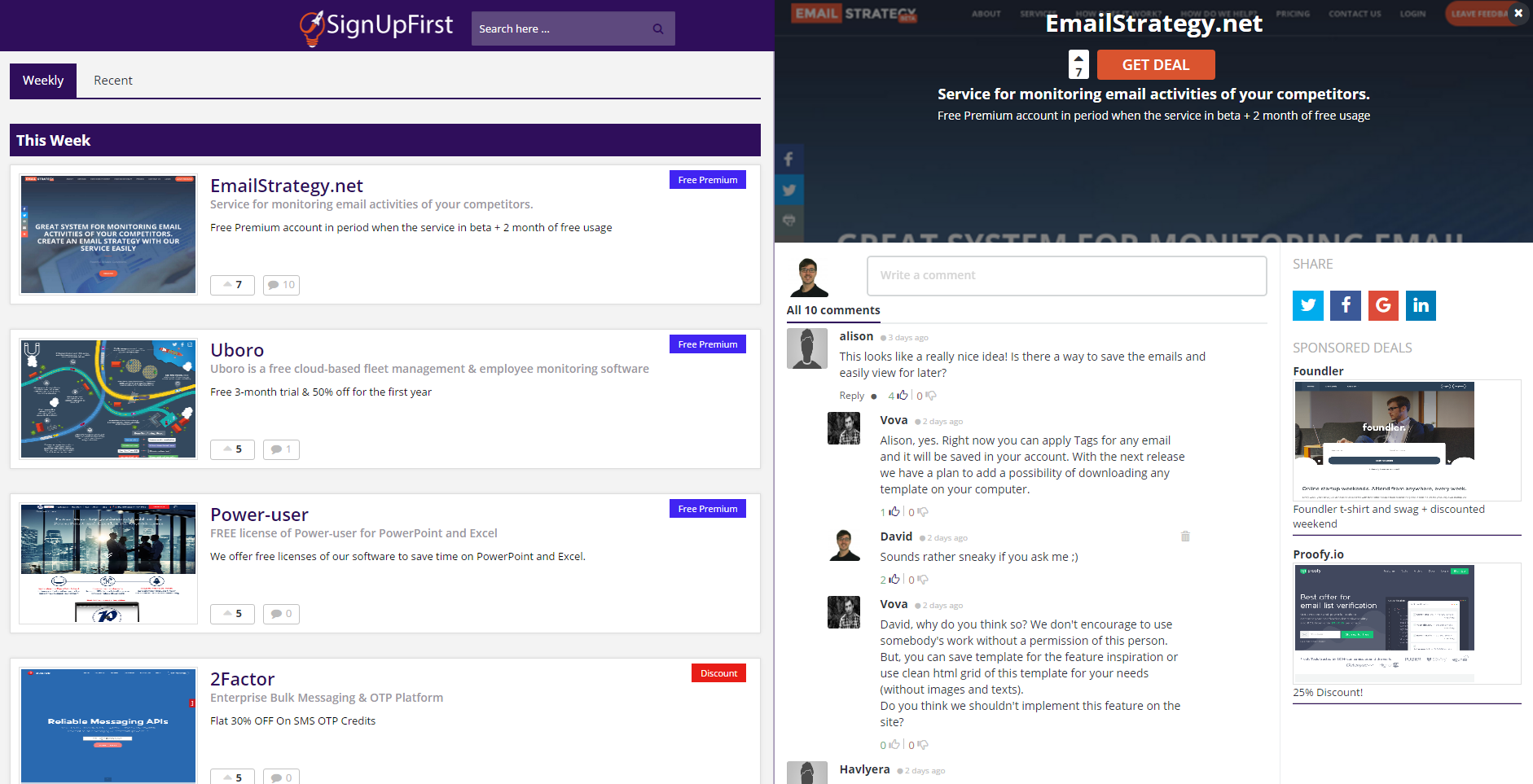Reply to alison's comment

click(851, 396)
